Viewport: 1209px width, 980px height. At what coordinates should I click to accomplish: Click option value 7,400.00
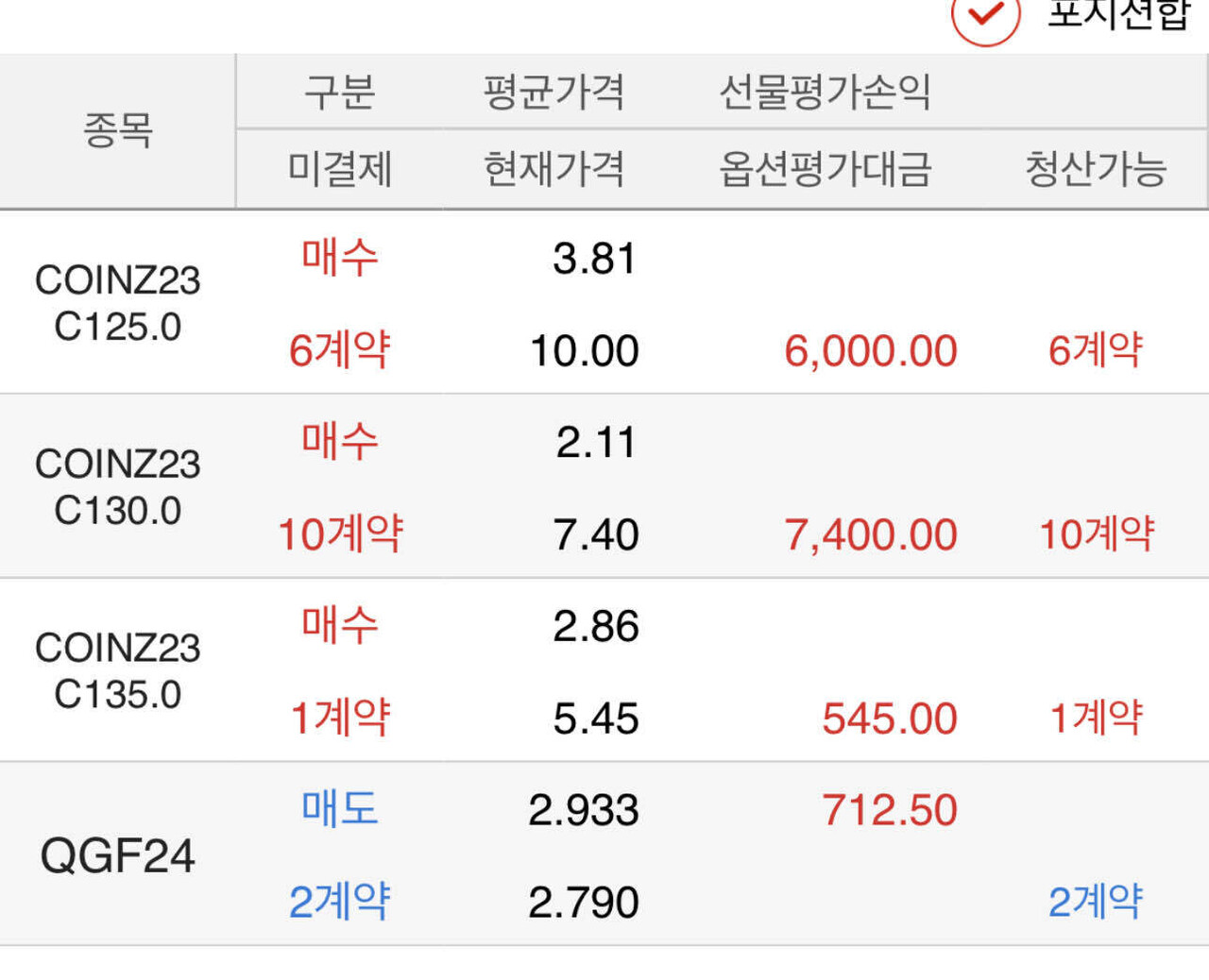tap(871, 535)
